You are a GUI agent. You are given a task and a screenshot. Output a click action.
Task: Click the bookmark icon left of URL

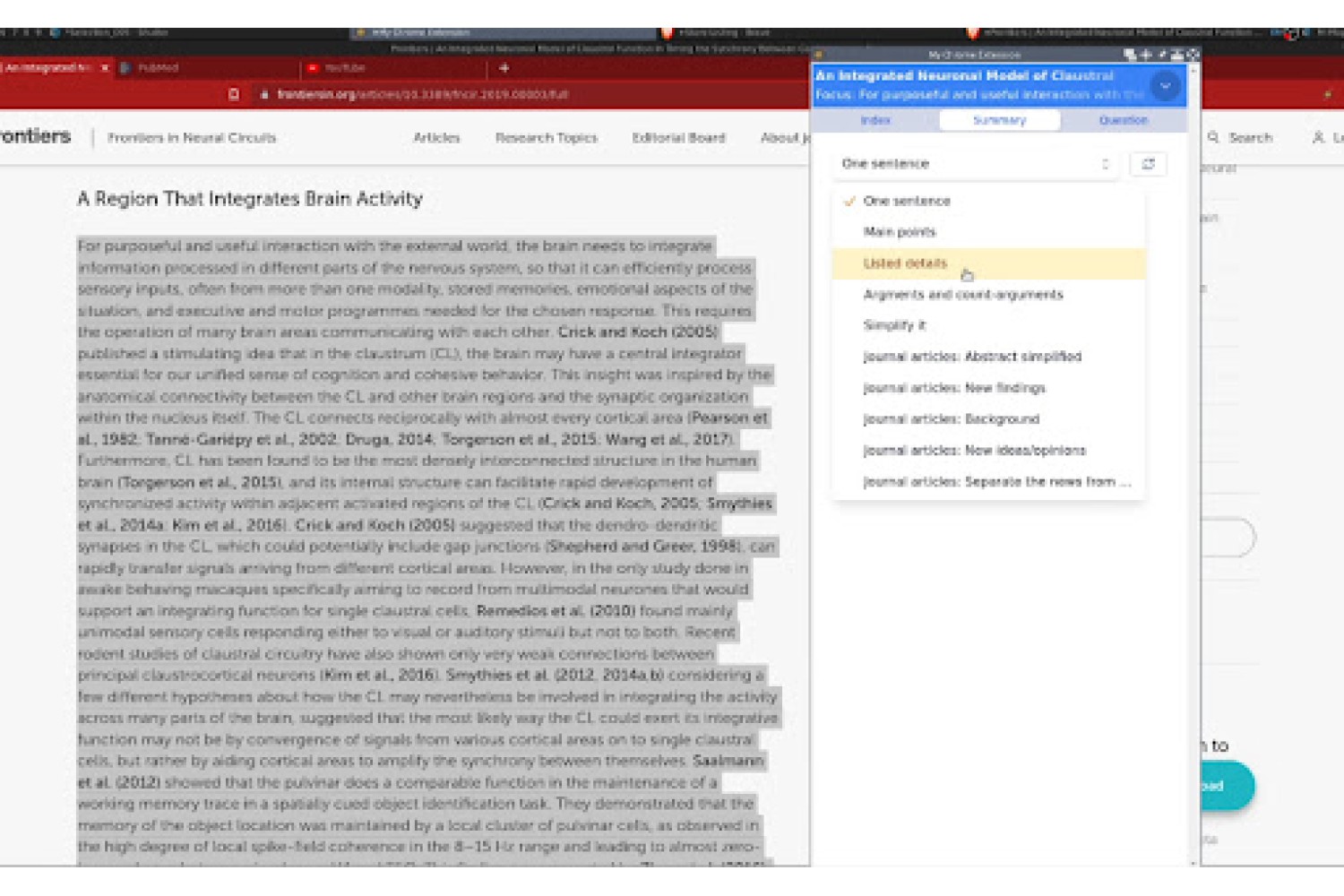click(233, 94)
